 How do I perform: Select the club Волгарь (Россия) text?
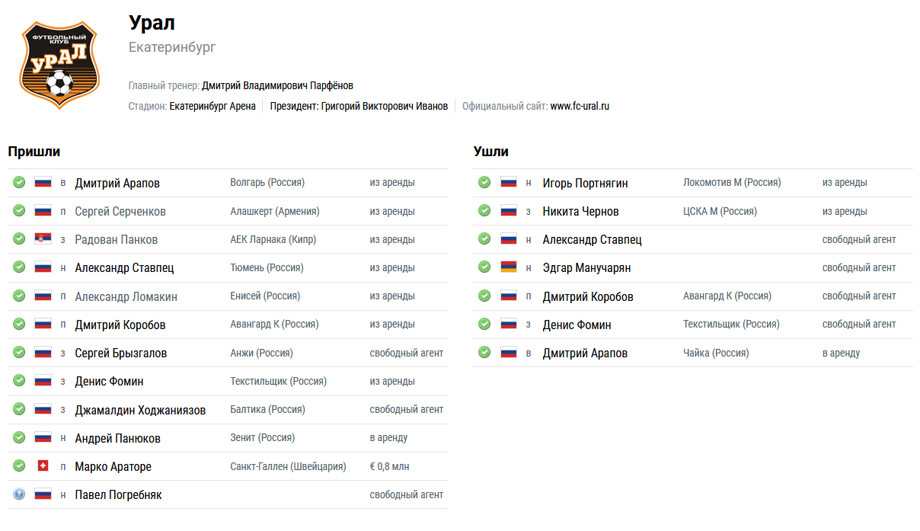click(267, 182)
